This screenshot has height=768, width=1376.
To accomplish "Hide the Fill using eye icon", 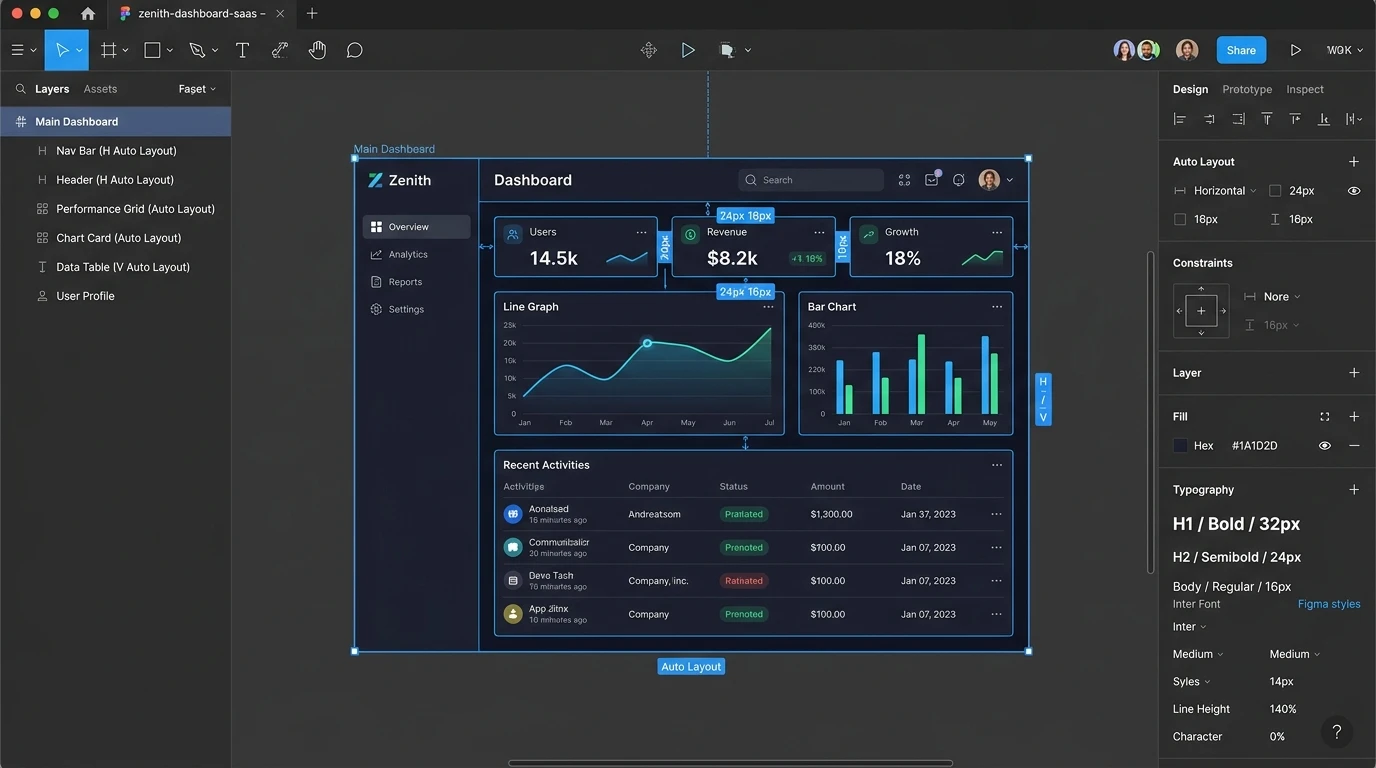I will pyautogui.click(x=1325, y=446).
